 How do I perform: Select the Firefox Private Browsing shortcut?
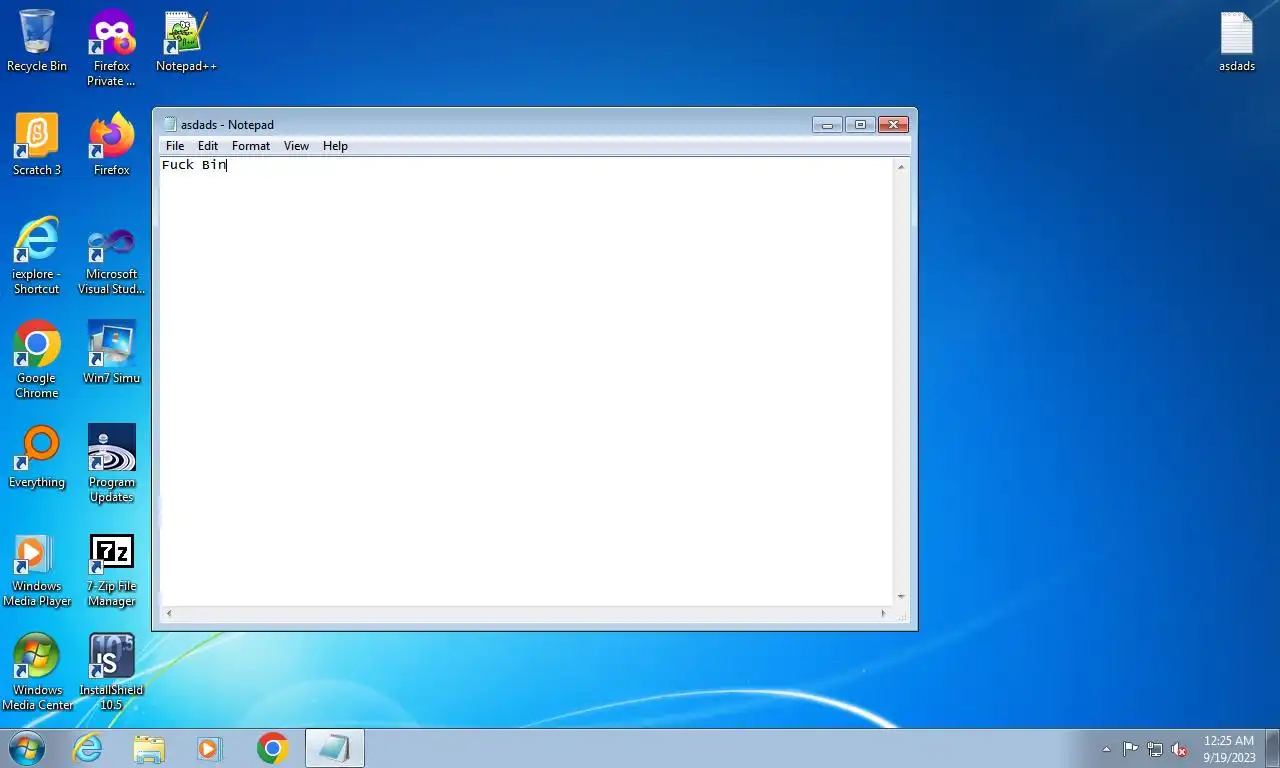(111, 48)
